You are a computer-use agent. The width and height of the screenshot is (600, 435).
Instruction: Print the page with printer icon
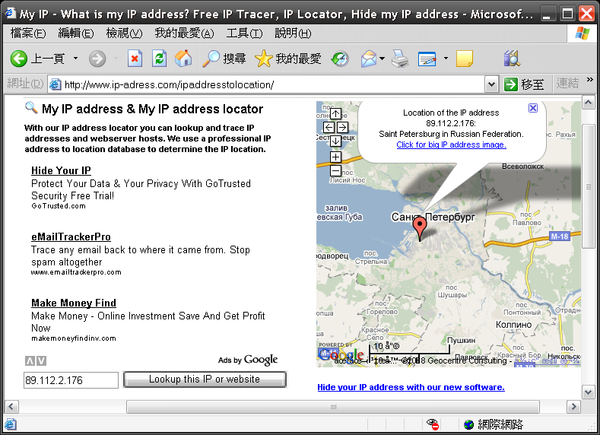point(400,59)
